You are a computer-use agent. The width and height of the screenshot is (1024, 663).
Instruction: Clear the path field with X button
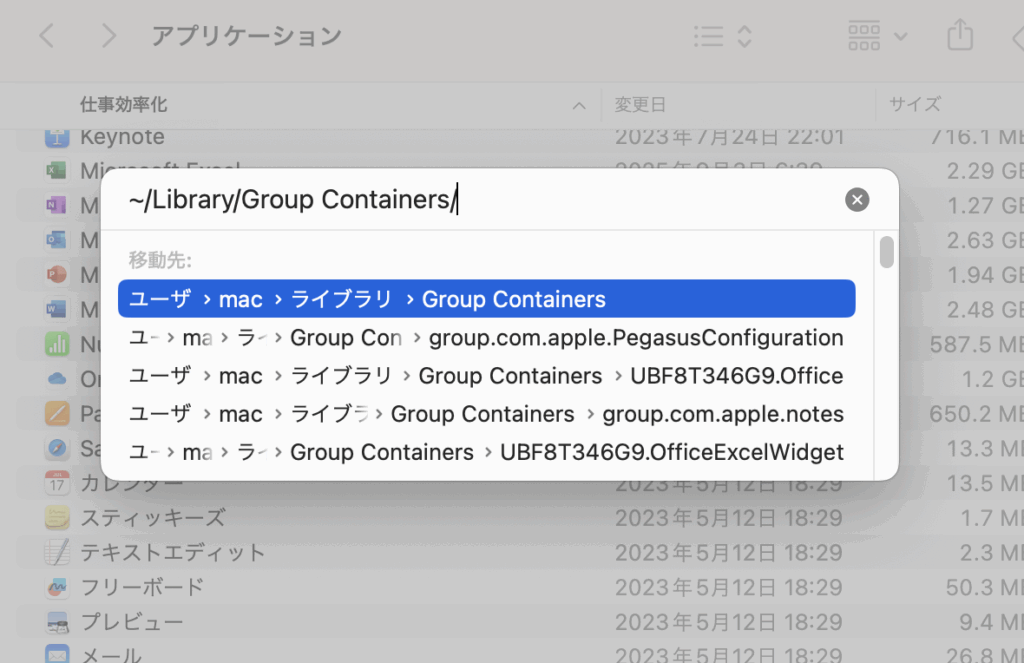pyautogui.click(x=857, y=200)
